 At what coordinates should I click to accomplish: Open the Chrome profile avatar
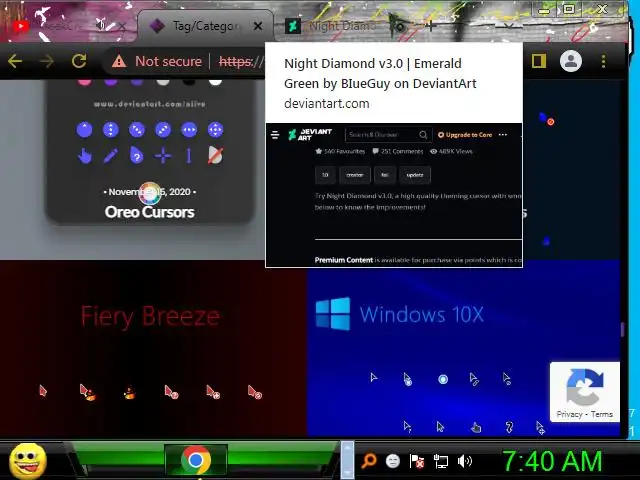tap(571, 61)
